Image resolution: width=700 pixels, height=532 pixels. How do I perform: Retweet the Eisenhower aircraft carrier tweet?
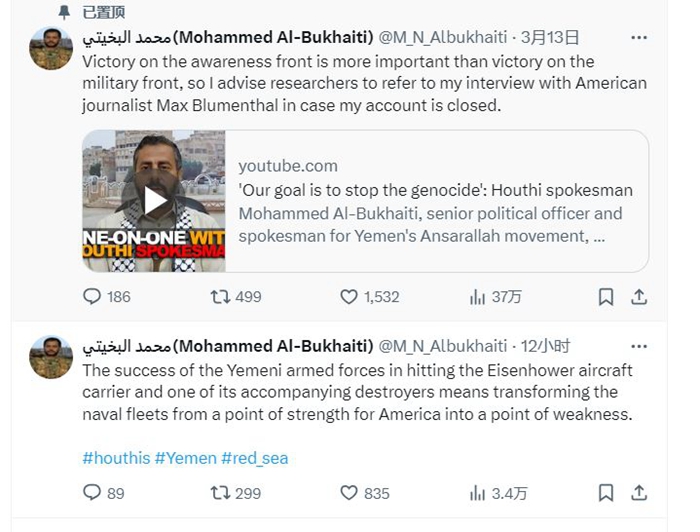point(221,493)
